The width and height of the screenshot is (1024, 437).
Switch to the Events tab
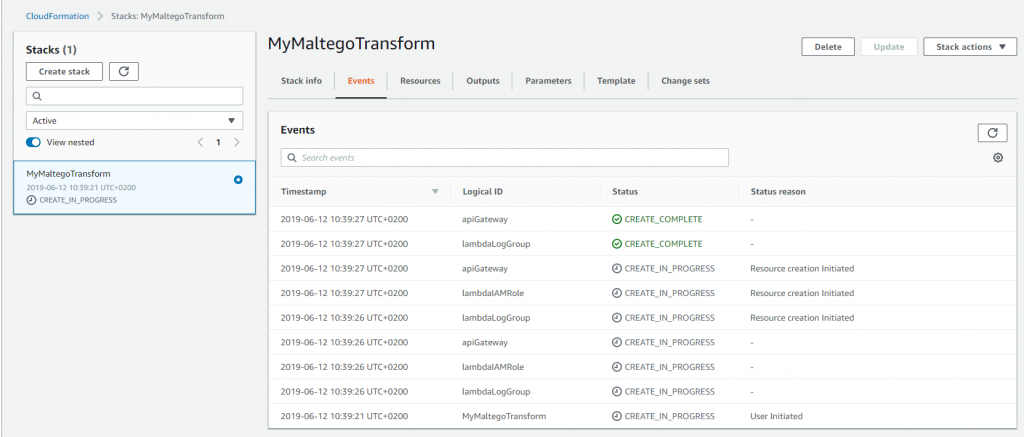[x=360, y=81]
